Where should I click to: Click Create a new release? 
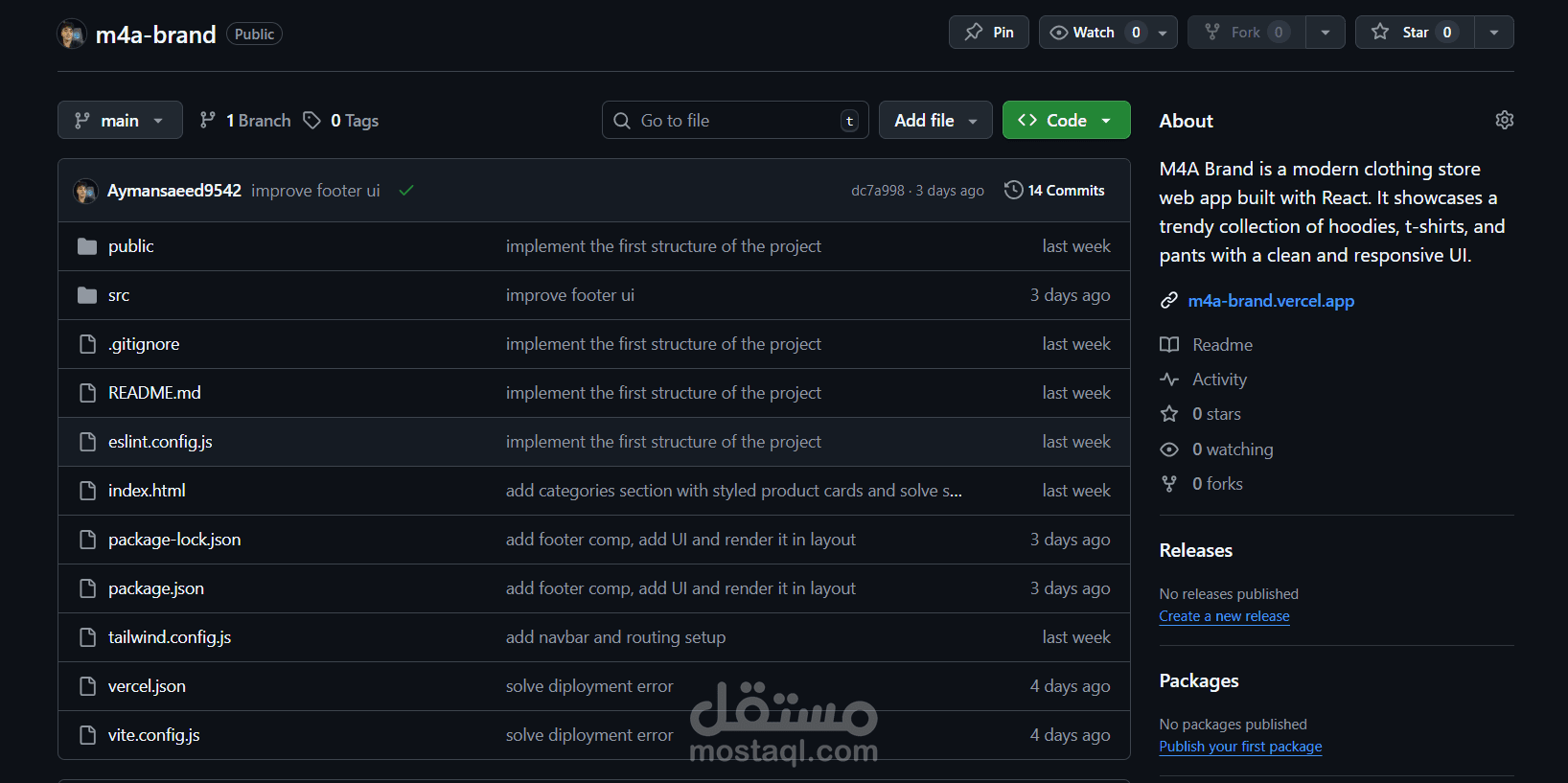(x=1224, y=616)
